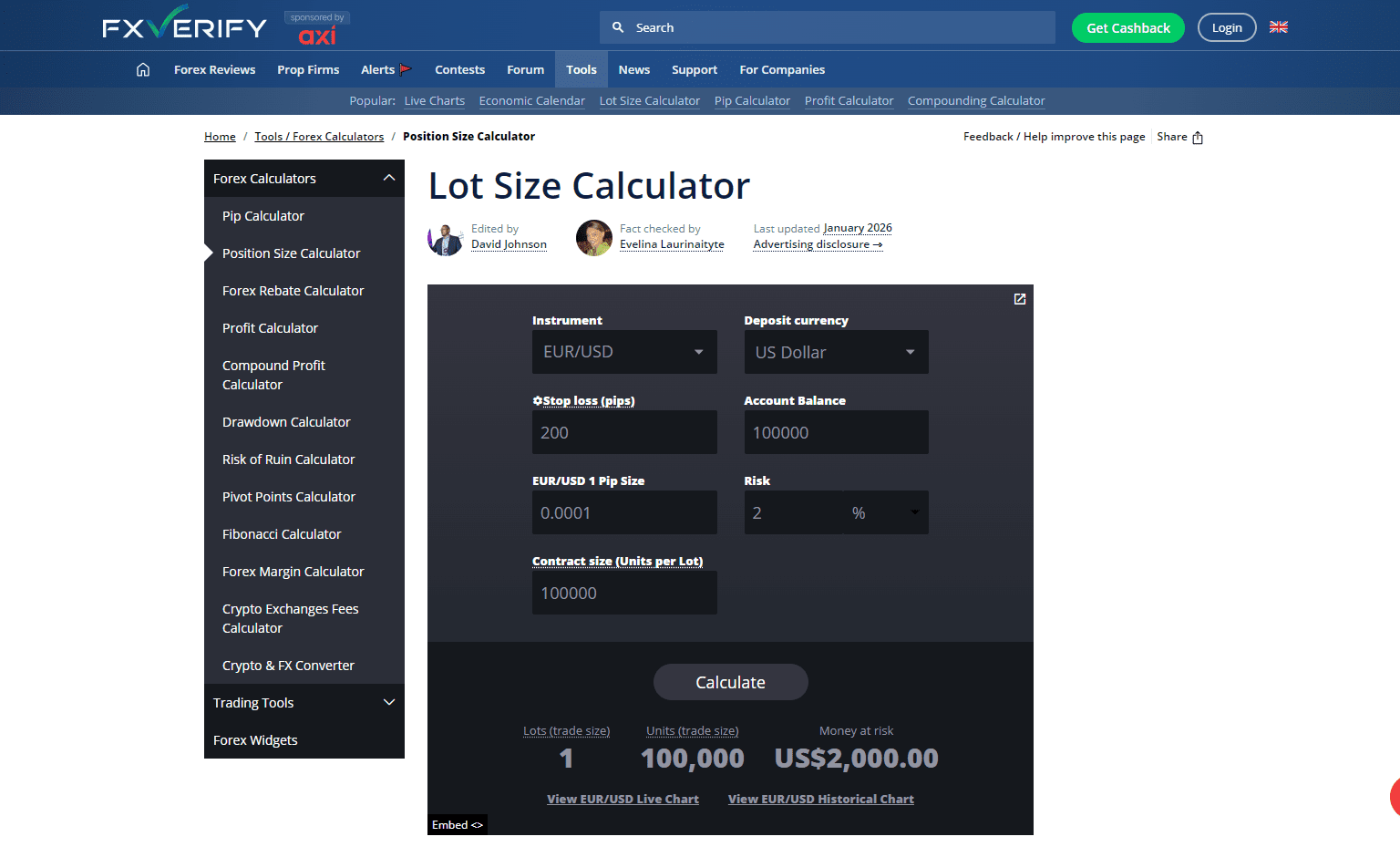Click the Share icon in the top right
This screenshot has width=1400, height=847.
pos(1197,137)
